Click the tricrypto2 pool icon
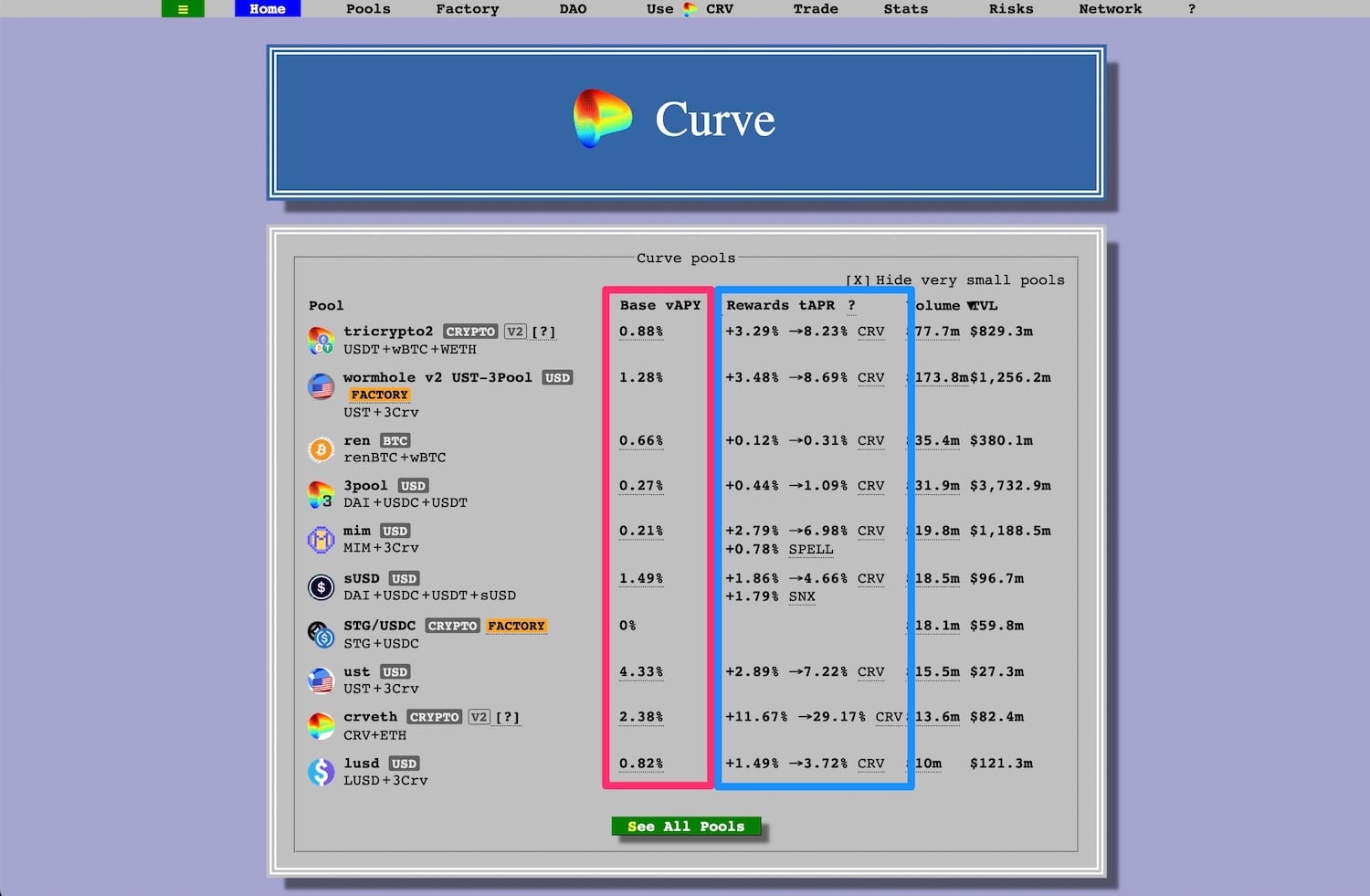1370x896 pixels. [x=321, y=341]
